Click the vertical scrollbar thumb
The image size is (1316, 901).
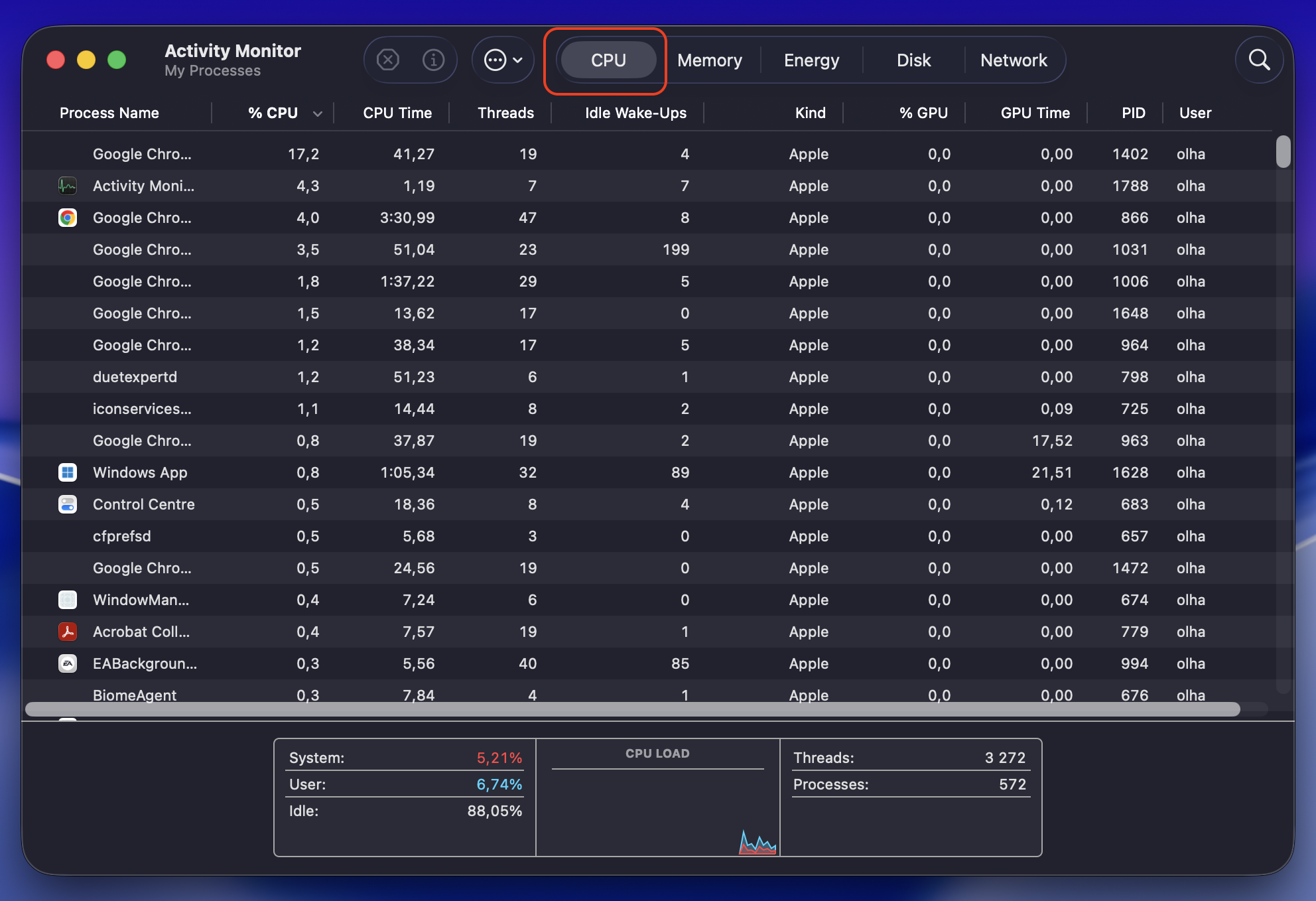coord(1283,152)
